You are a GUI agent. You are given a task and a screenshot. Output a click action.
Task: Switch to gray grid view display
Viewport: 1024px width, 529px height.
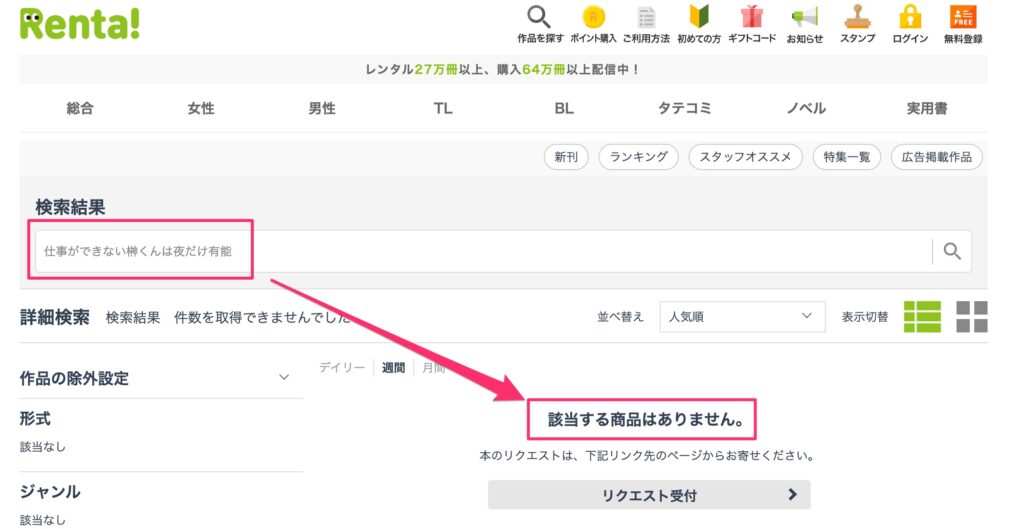tap(971, 316)
